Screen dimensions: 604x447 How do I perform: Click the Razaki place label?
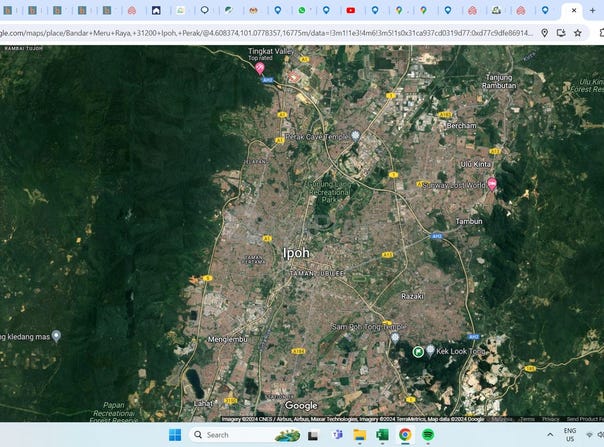[412, 296]
